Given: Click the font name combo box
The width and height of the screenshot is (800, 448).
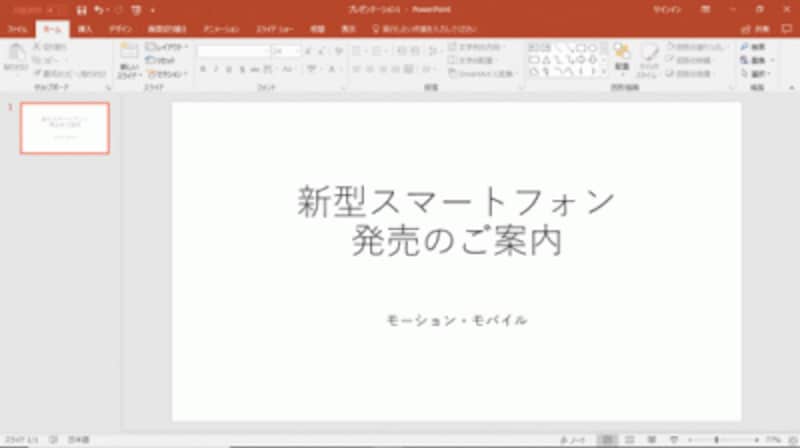Looking at the screenshot, I should point(233,52).
